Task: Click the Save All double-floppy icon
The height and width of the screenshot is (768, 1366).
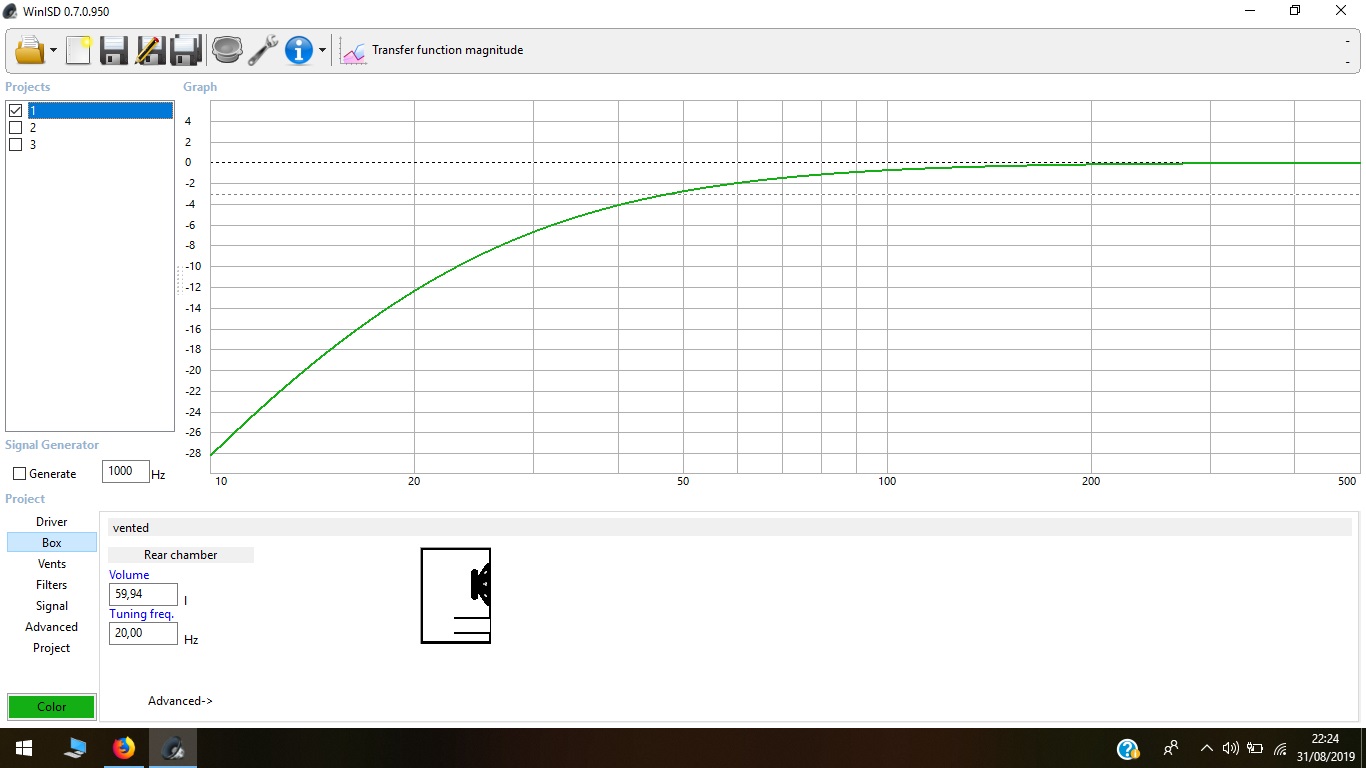Action: (187, 50)
